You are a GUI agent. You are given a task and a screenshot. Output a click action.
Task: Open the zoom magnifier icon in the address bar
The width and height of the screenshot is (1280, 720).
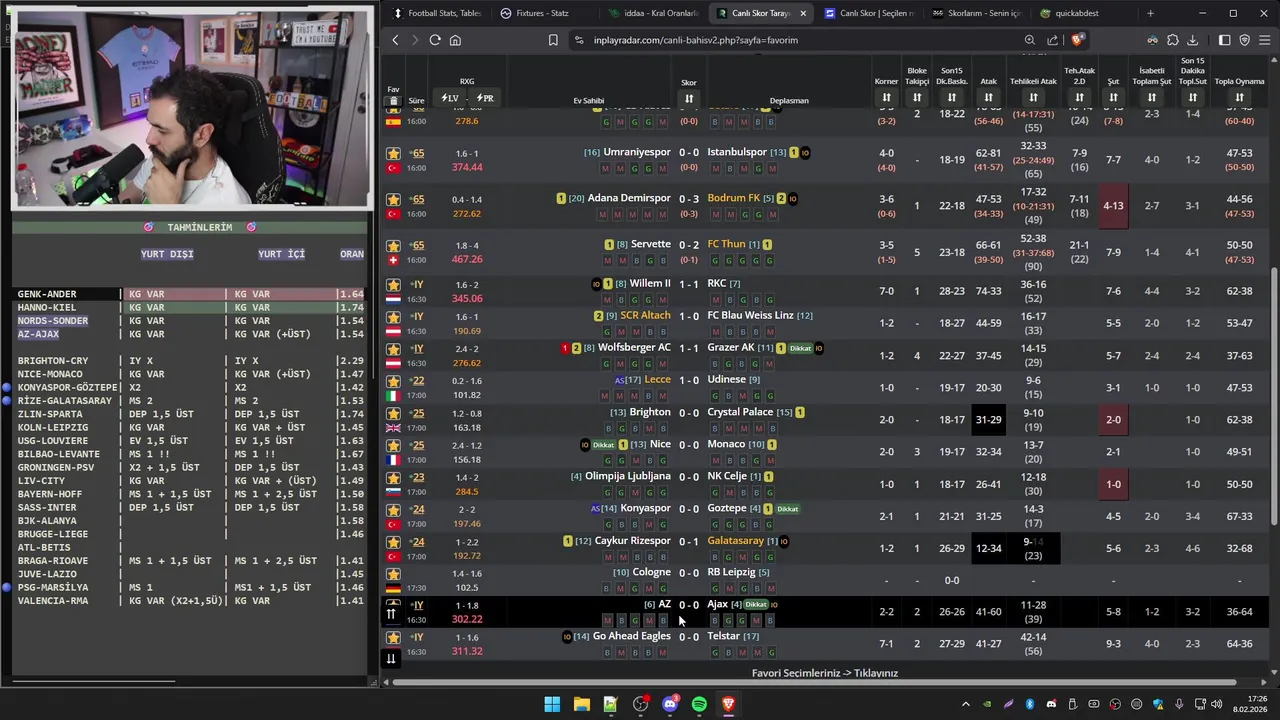tap(1030, 40)
